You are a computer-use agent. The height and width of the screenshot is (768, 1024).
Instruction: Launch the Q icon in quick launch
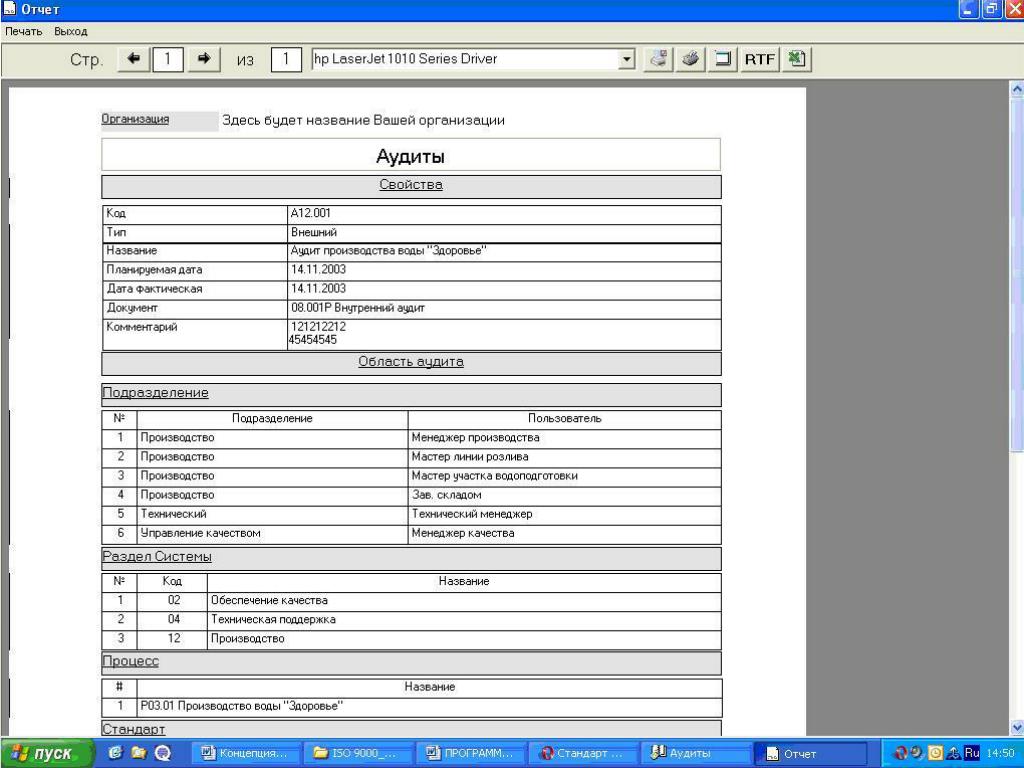(x=163, y=754)
